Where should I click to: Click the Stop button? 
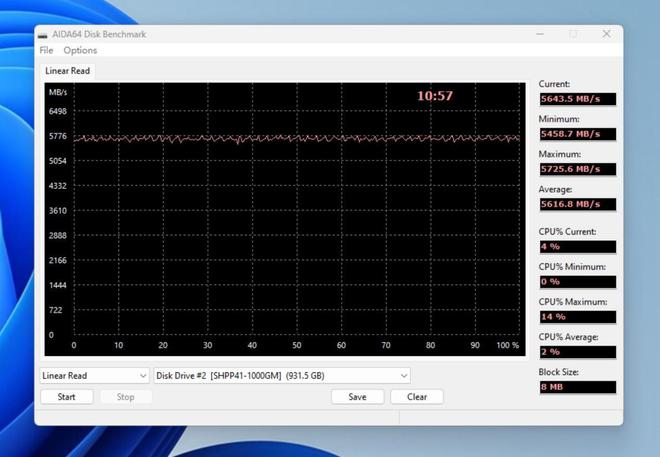coord(125,397)
